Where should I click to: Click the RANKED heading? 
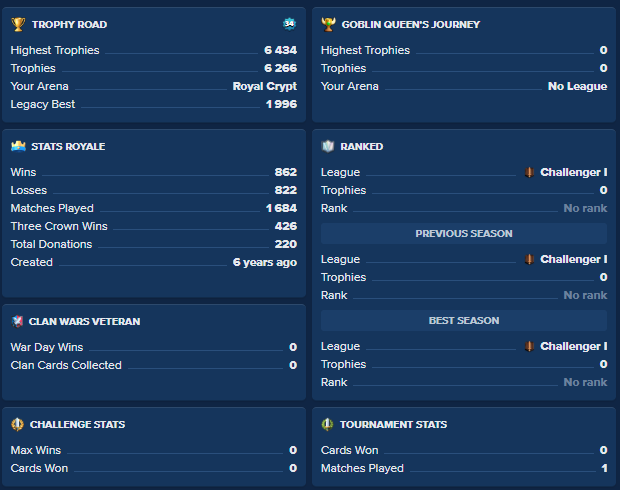[x=362, y=147]
